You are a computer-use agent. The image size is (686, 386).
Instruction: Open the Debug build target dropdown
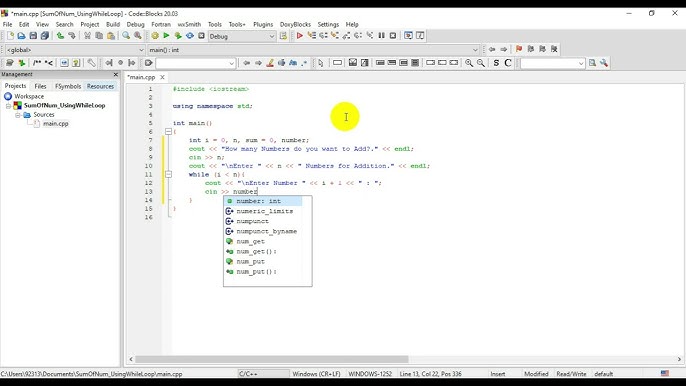click(242, 36)
